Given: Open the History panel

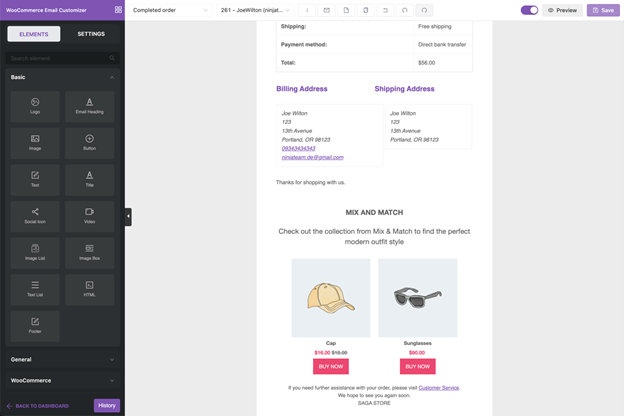Looking at the screenshot, I should coord(107,405).
